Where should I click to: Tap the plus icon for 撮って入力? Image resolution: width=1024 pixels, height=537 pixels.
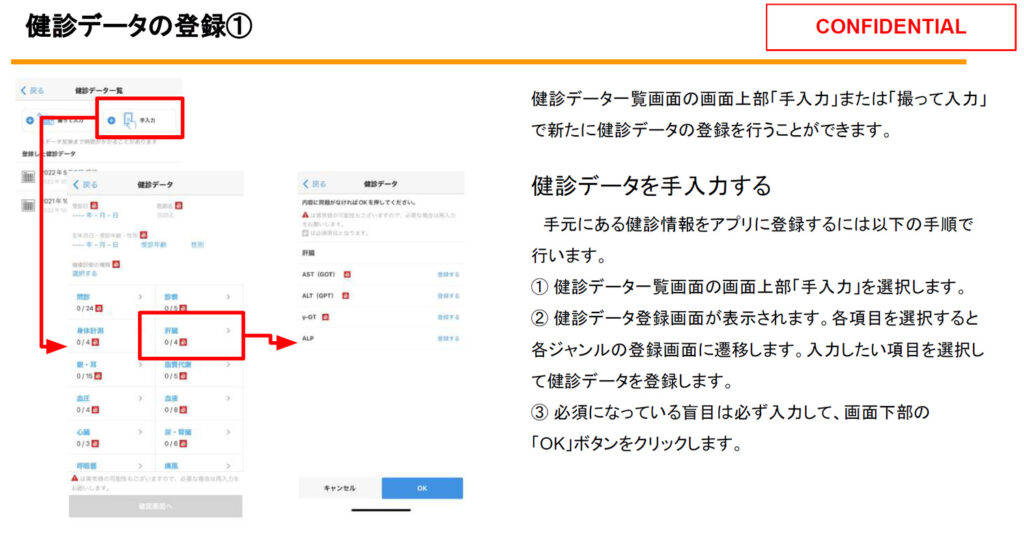[30, 120]
